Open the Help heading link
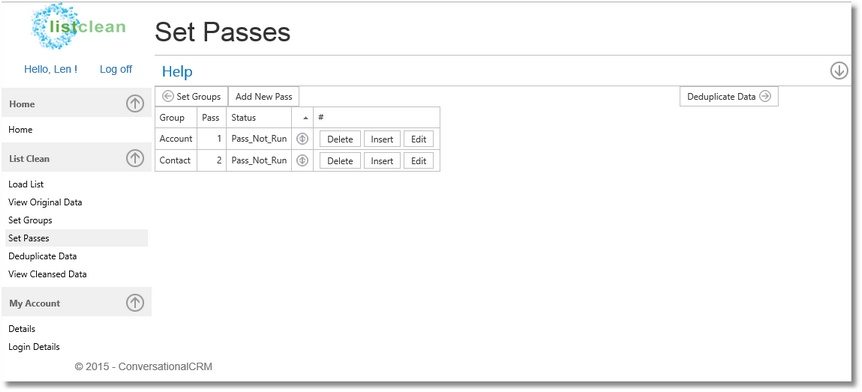 pyautogui.click(x=177, y=72)
